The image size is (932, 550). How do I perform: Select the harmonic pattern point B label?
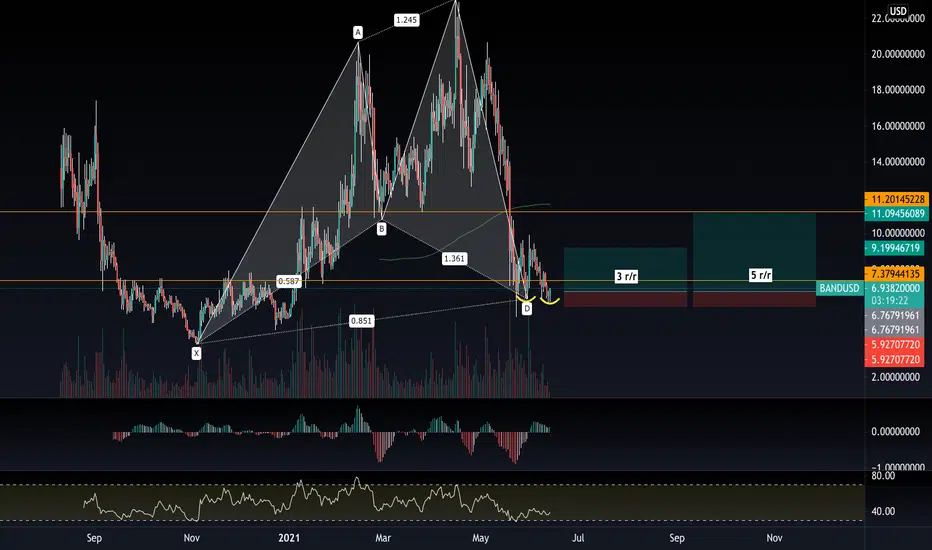click(x=382, y=228)
